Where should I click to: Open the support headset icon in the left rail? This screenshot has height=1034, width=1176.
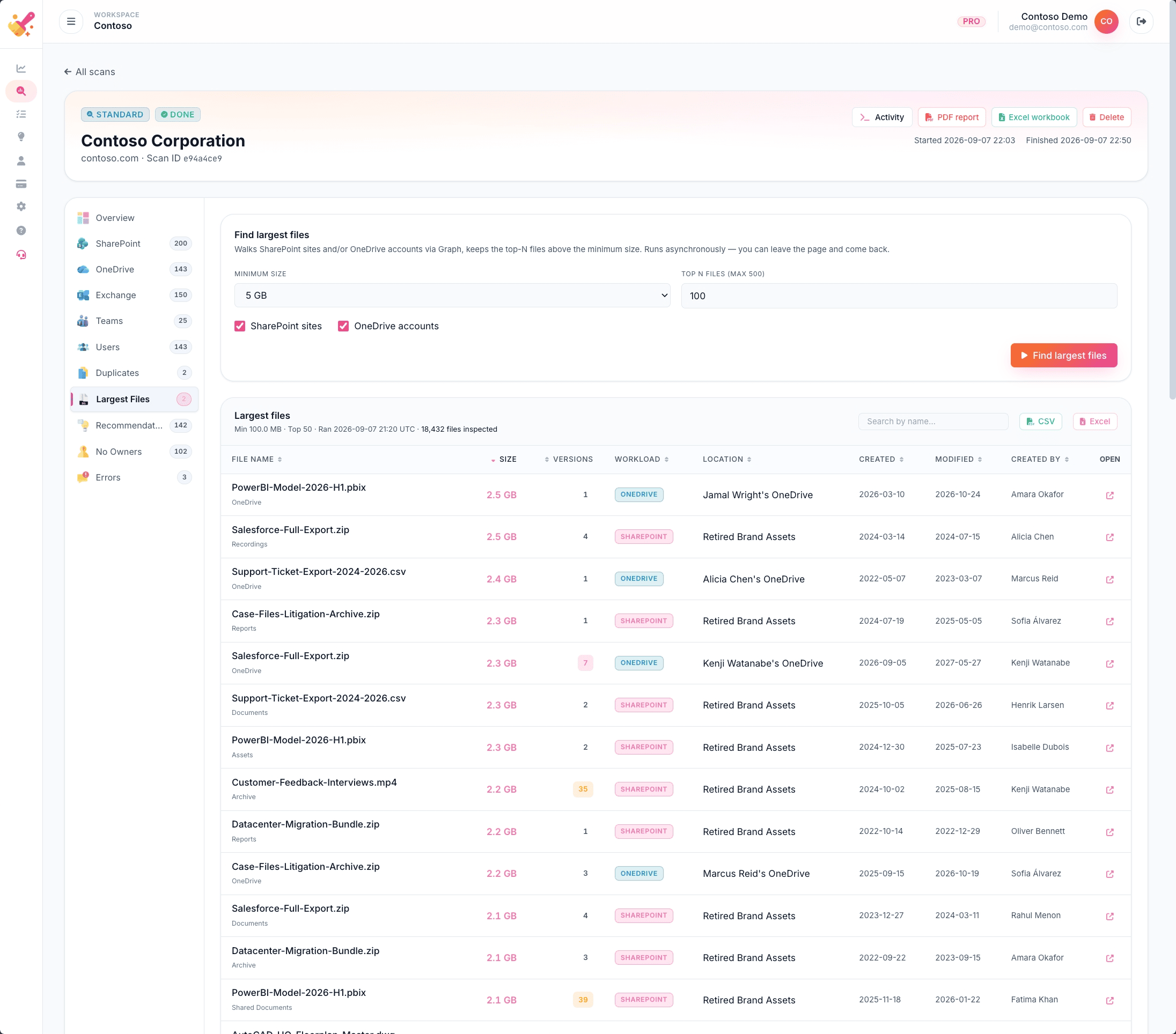click(x=21, y=254)
